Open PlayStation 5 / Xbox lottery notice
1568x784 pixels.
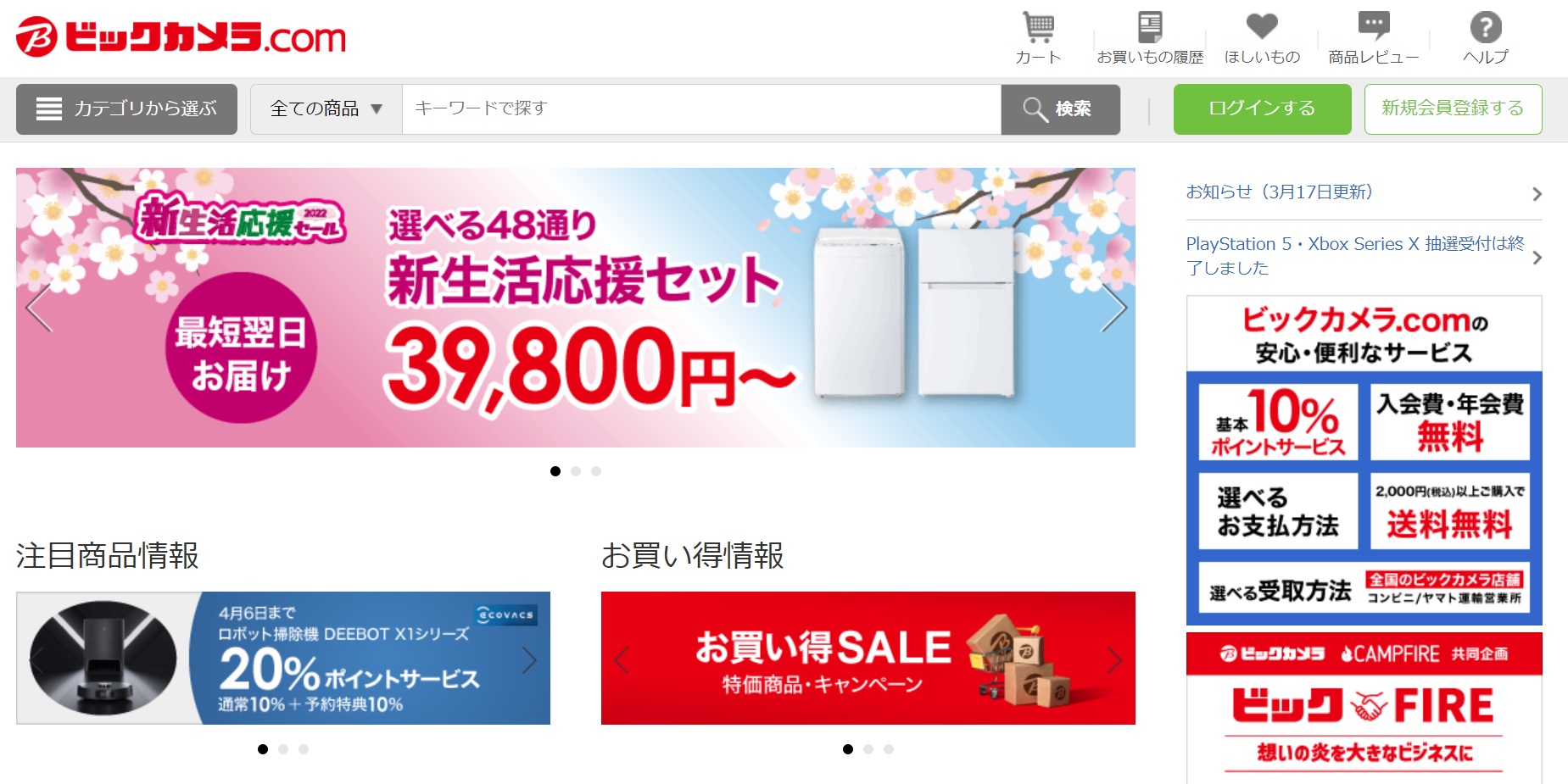1364,256
